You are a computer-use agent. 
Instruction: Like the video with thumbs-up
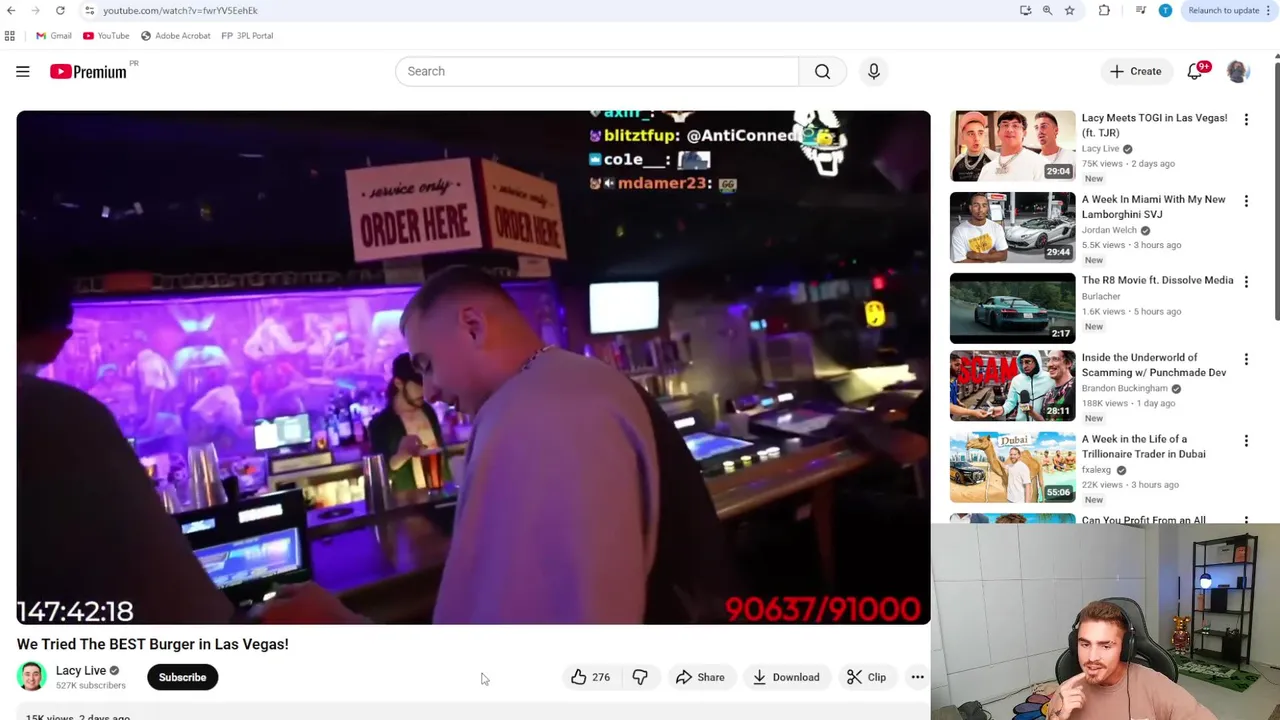590,677
